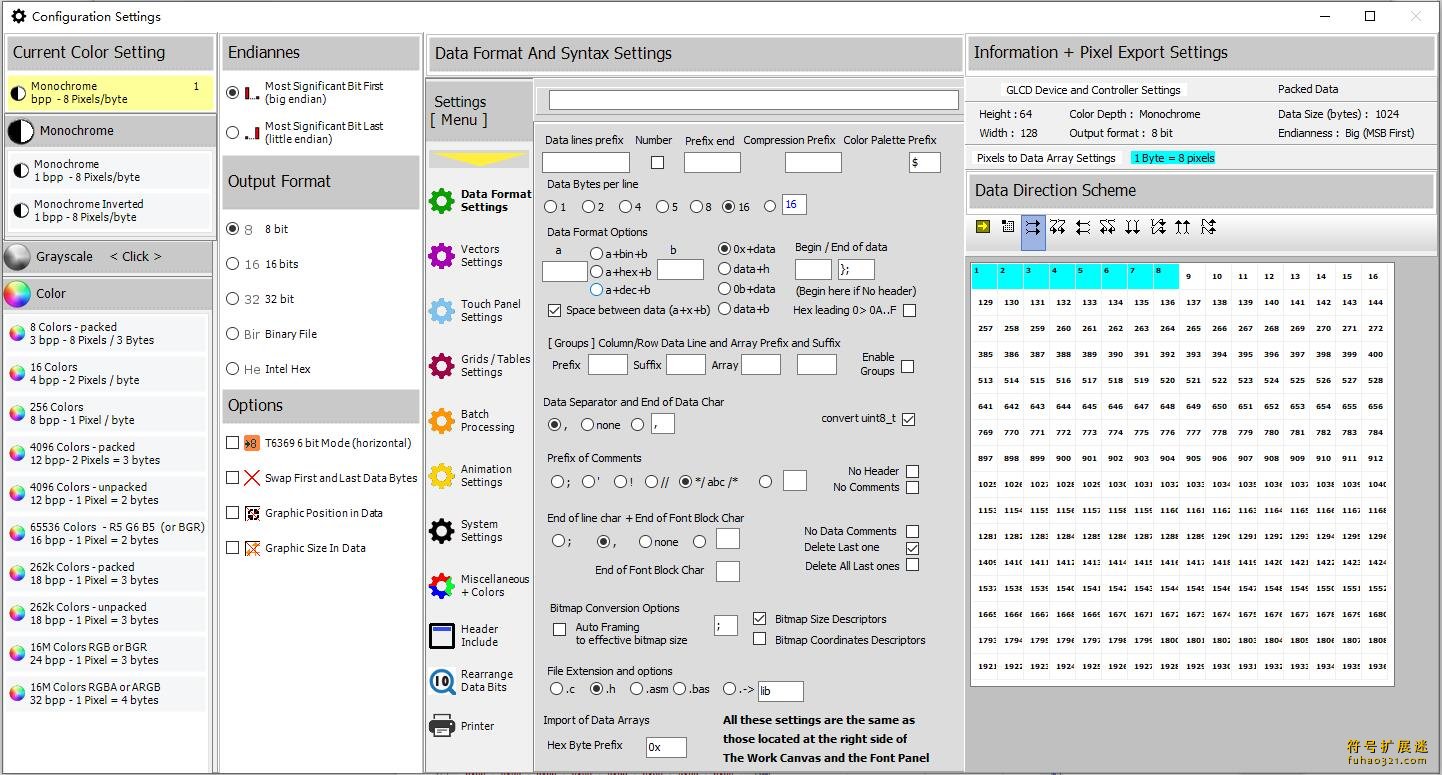The height and width of the screenshot is (775, 1442).
Task: Choose the 16 bits output format
Action: point(233,264)
